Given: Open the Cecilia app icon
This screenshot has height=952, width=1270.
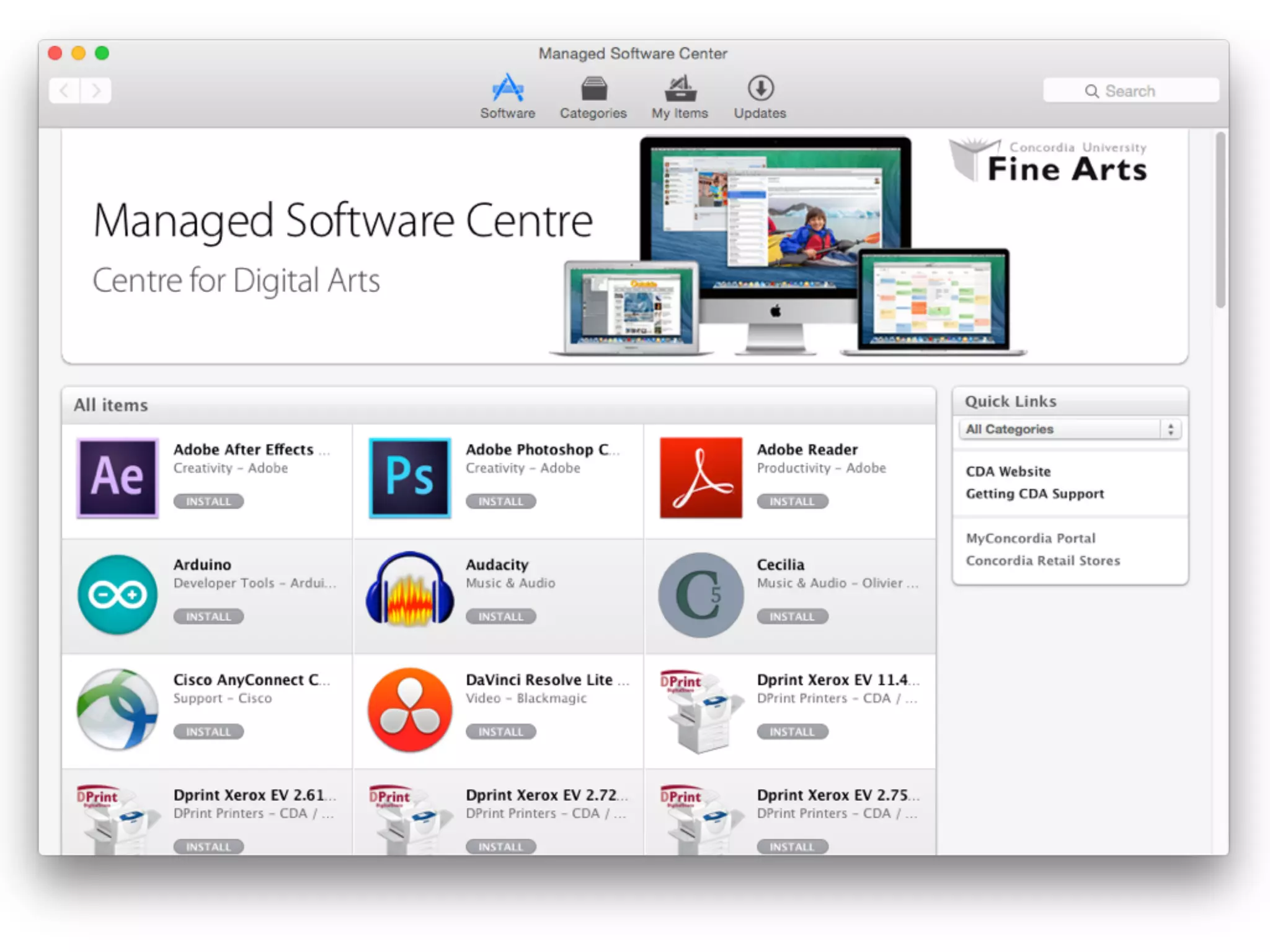Looking at the screenshot, I should pyautogui.click(x=701, y=594).
